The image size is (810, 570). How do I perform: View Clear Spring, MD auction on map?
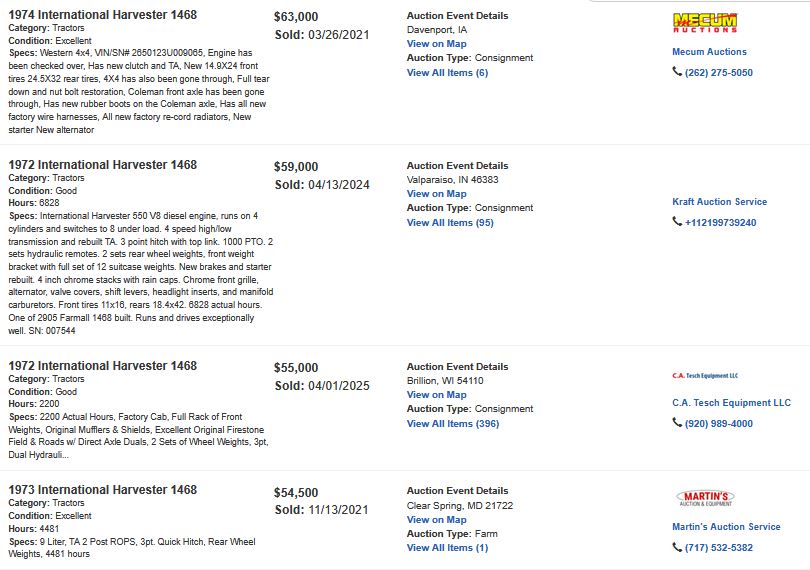click(437, 520)
